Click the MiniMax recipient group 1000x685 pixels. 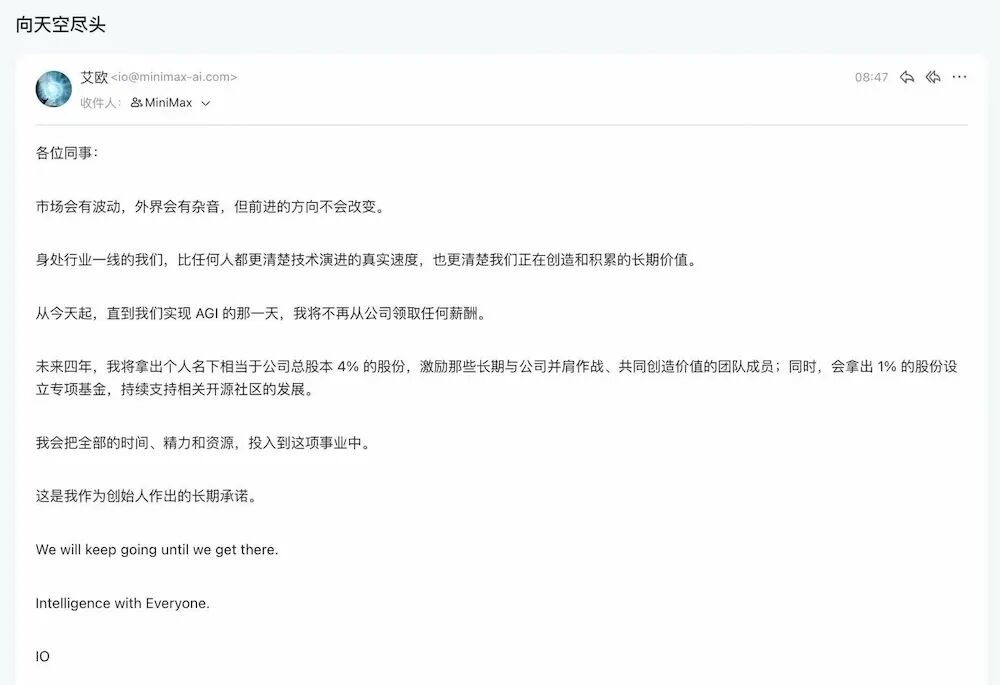tap(161, 103)
